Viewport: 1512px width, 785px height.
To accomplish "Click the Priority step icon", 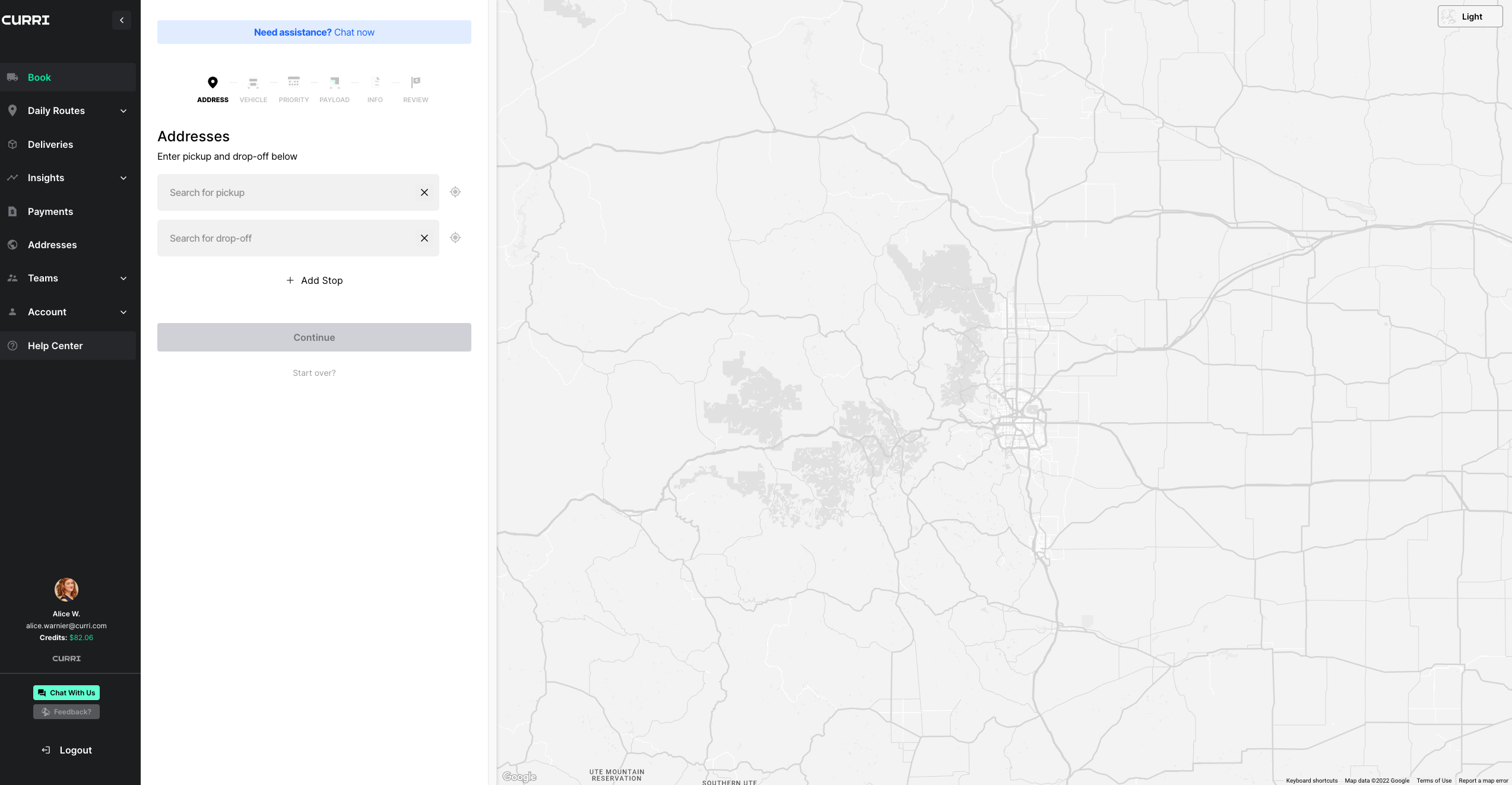I will [x=294, y=83].
